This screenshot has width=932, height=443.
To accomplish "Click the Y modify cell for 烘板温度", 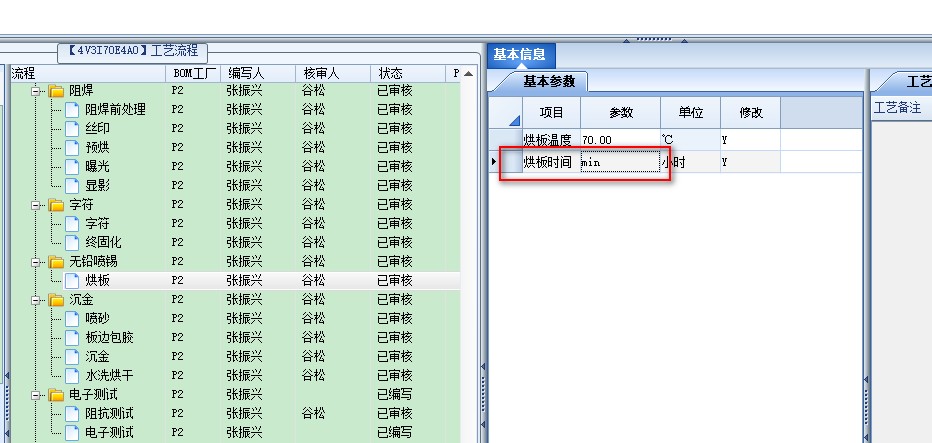I will (x=751, y=140).
